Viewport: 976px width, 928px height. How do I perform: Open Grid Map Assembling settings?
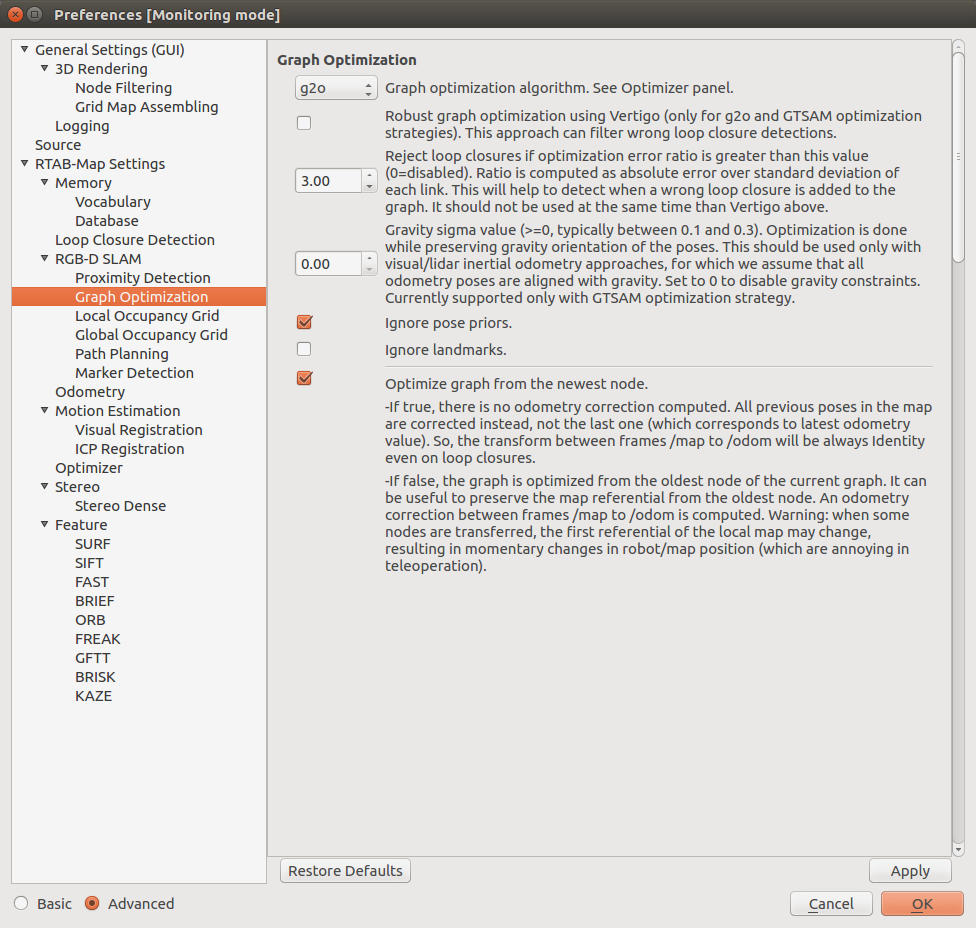(x=146, y=107)
